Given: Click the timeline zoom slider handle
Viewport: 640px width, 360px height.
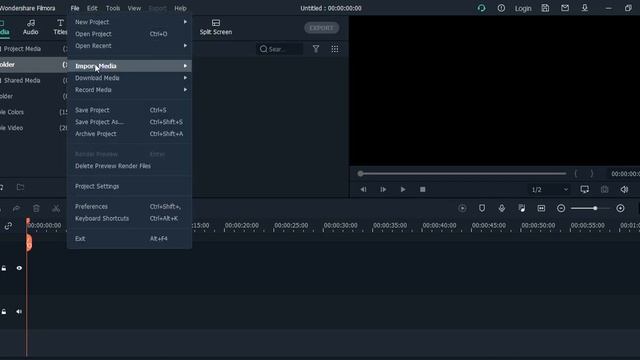Looking at the screenshot, I should (595, 208).
